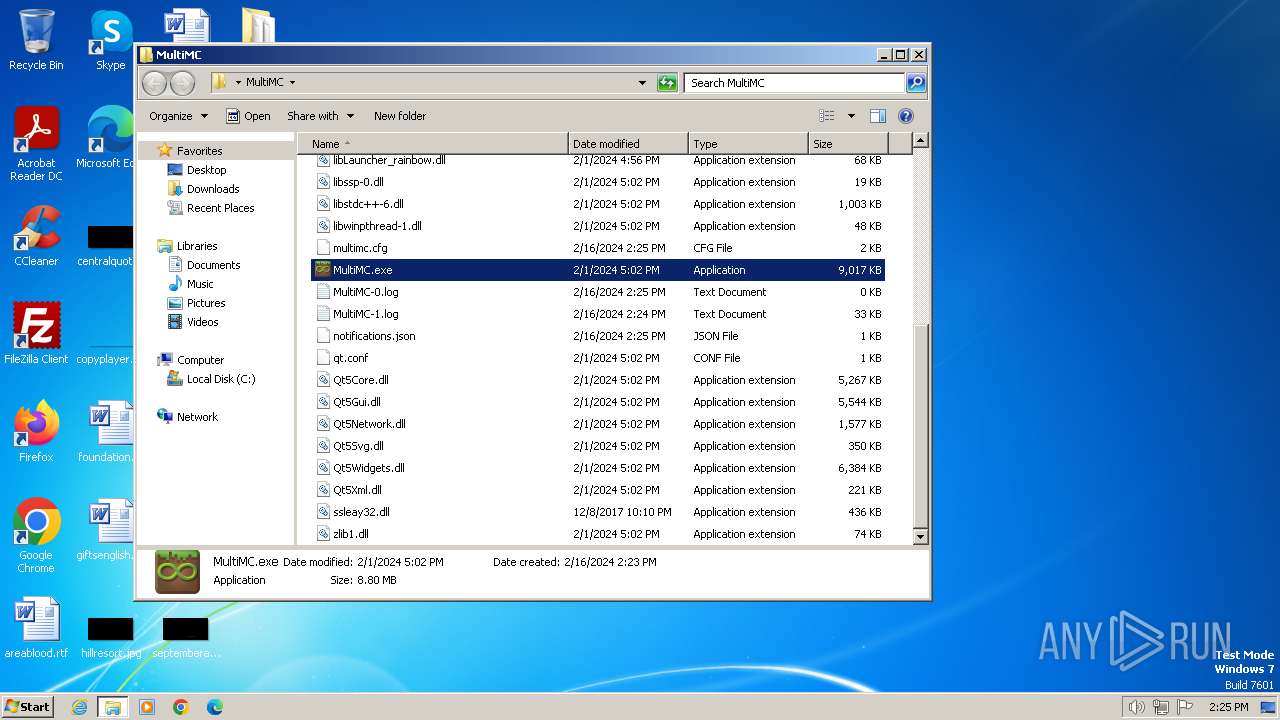The height and width of the screenshot is (720, 1280).
Task: Click the Start button
Action: 27,706
